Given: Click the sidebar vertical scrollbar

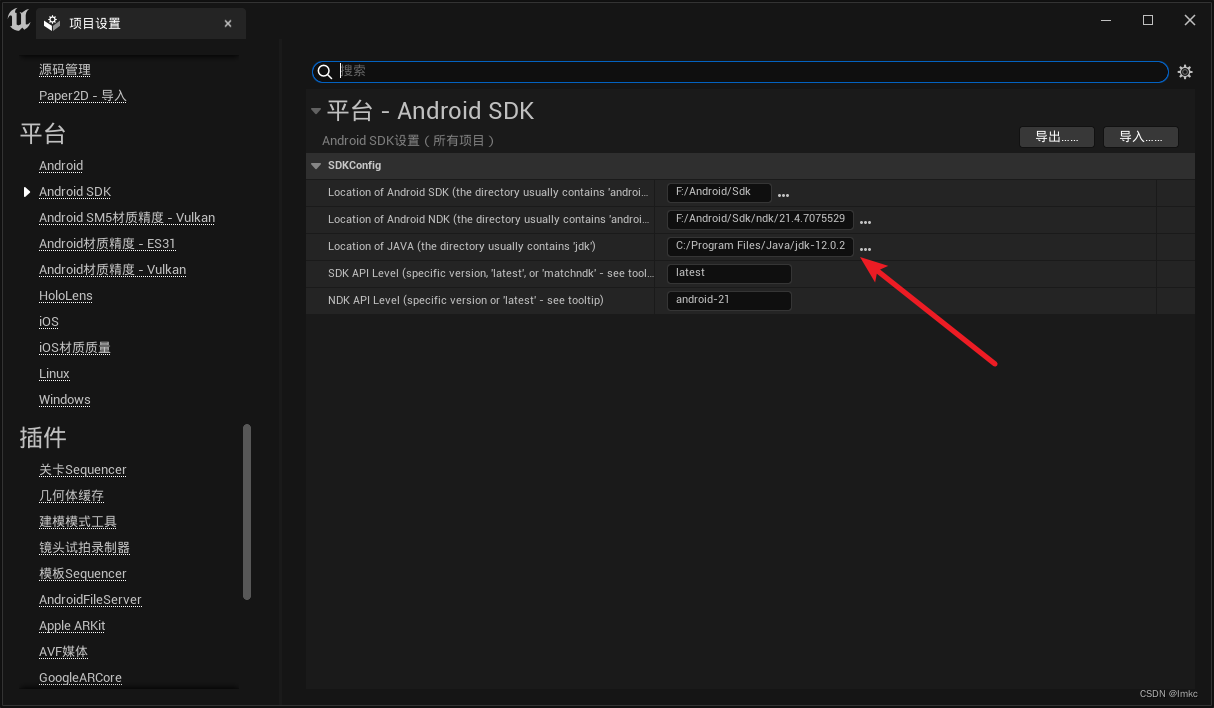Looking at the screenshot, I should pyautogui.click(x=247, y=512).
